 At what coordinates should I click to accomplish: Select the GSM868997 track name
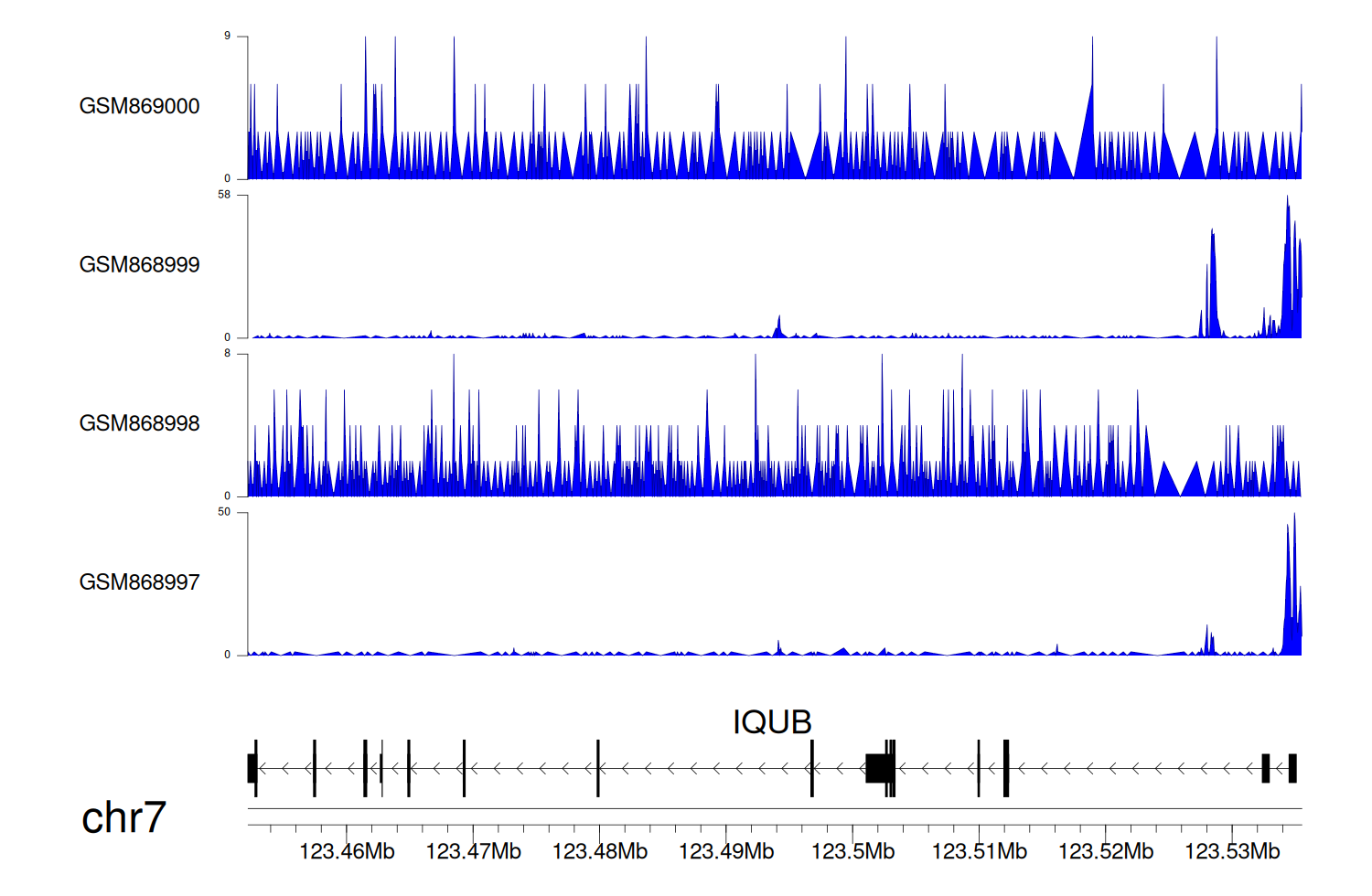point(139,582)
